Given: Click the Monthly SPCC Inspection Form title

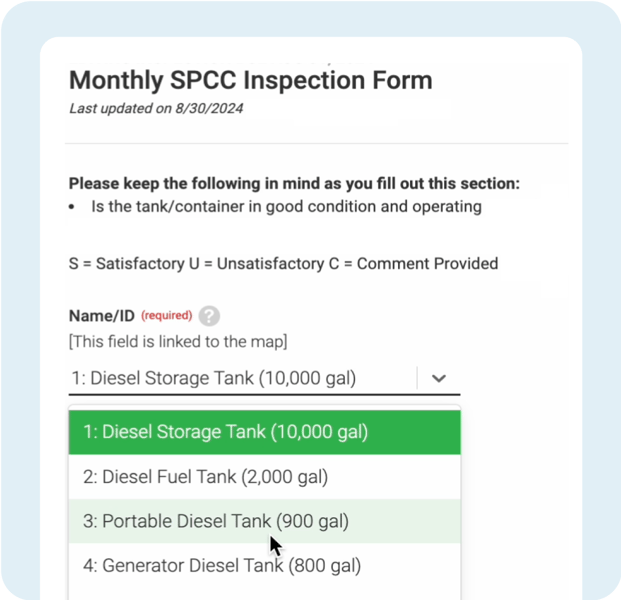Looking at the screenshot, I should [250, 80].
